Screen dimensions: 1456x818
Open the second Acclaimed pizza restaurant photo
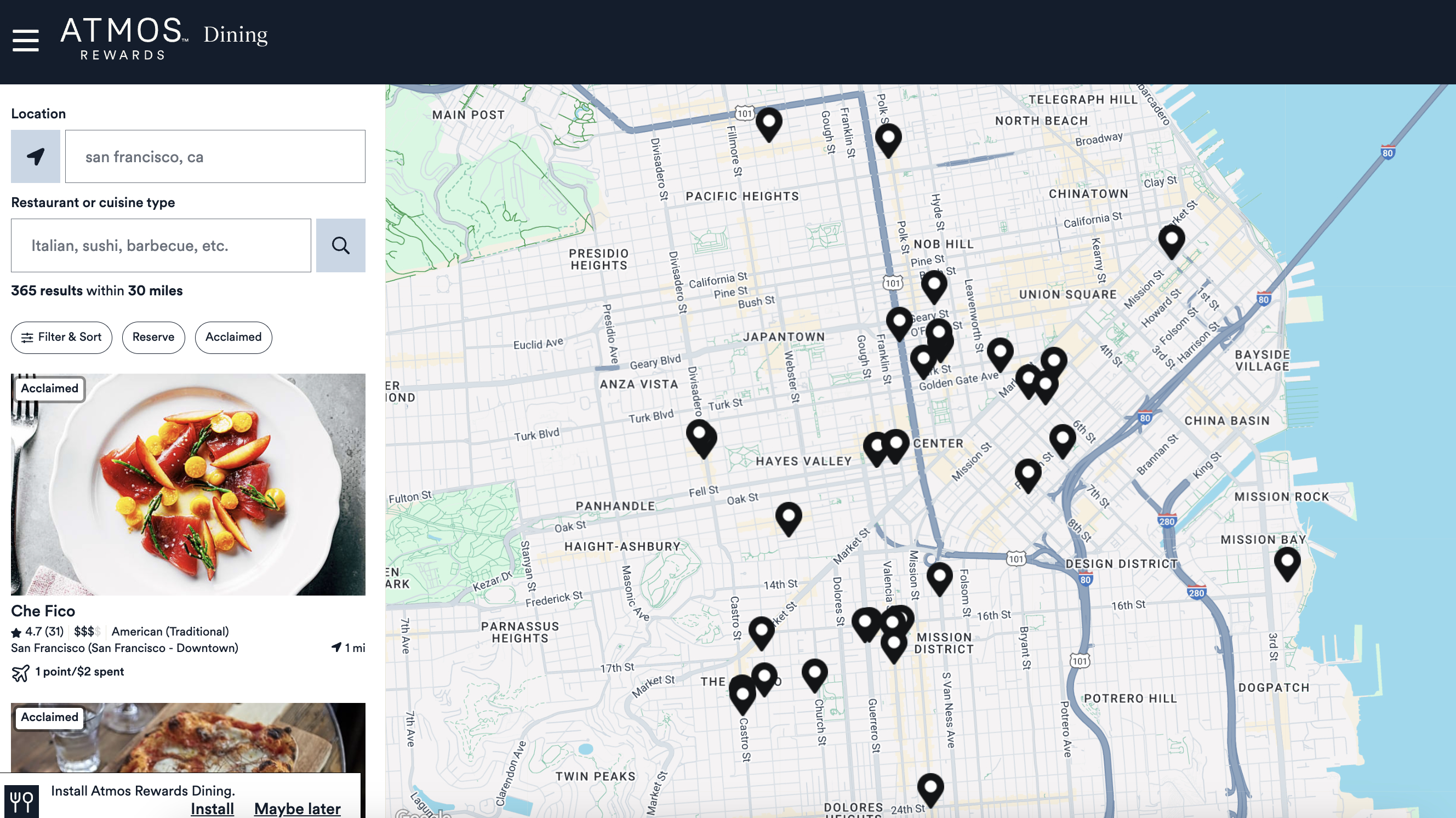(188, 737)
